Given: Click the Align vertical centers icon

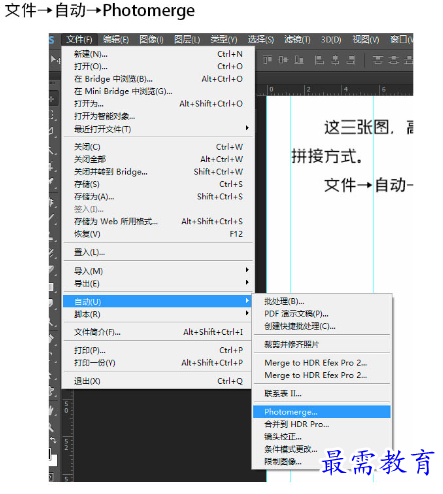Looking at the screenshot, I should [283, 60].
